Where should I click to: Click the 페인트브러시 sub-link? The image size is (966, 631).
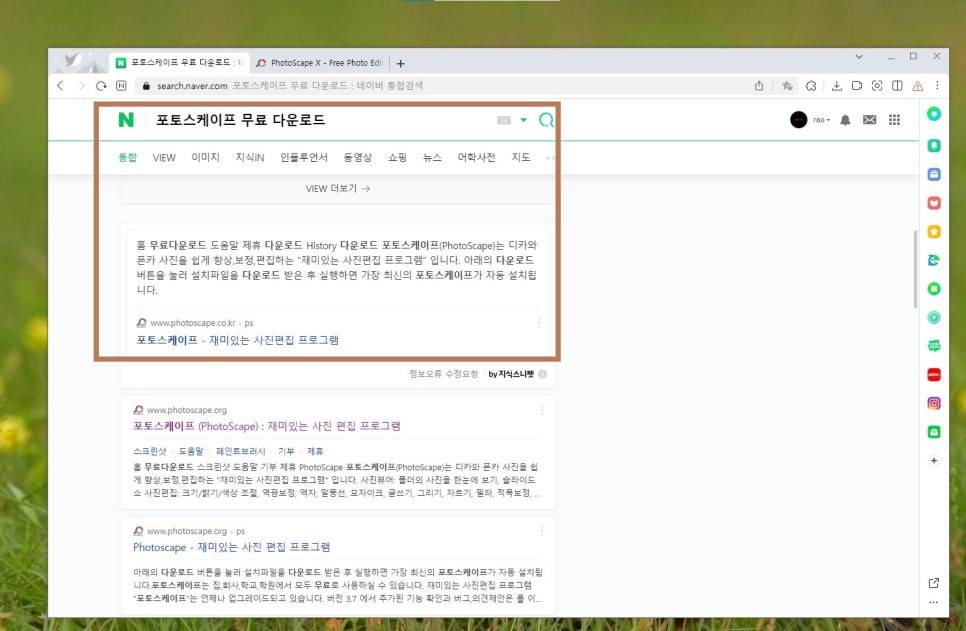point(240,451)
